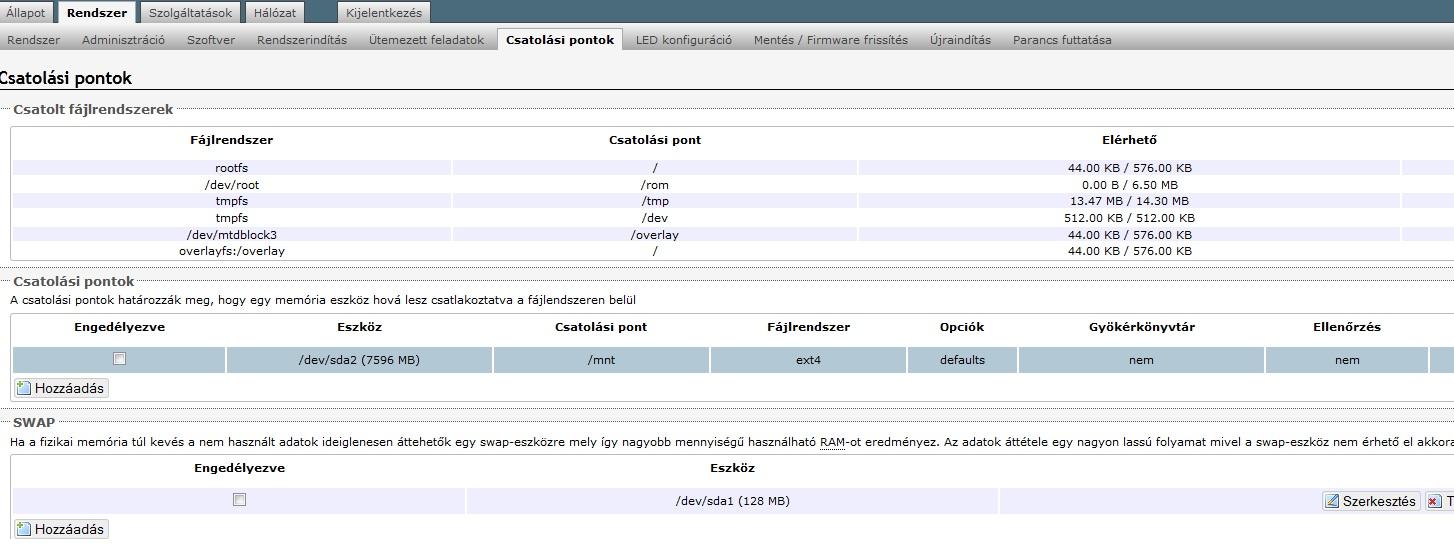Click the /mnt mount point cell
Screen dimensions: 1454x545
coord(601,360)
